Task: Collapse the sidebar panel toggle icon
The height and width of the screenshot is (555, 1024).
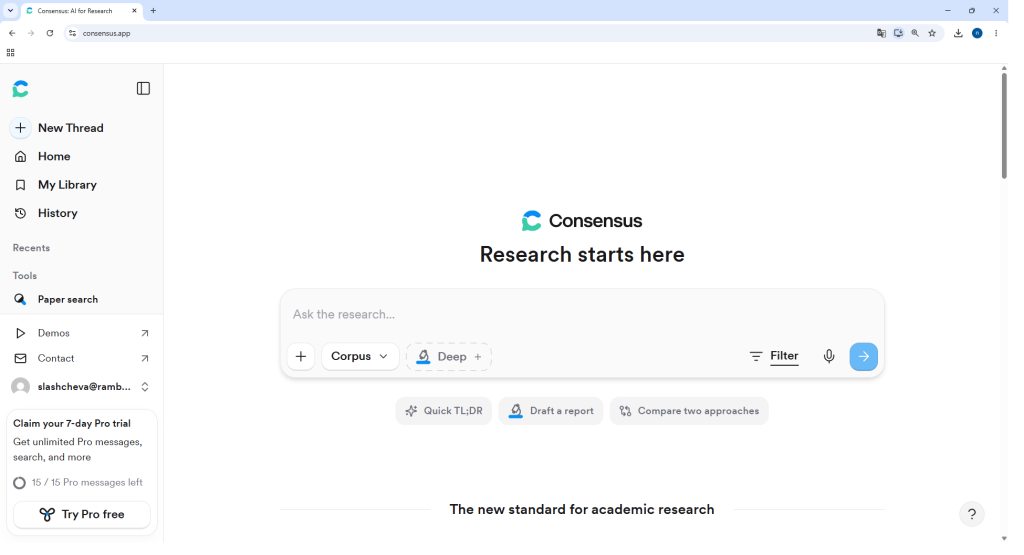Action: tap(143, 88)
